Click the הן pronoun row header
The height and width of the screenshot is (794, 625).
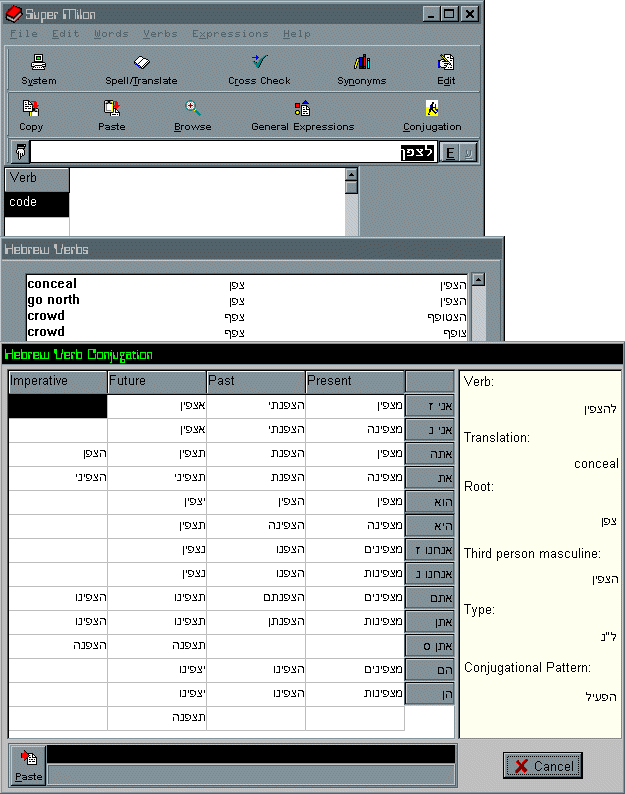pyautogui.click(x=429, y=695)
